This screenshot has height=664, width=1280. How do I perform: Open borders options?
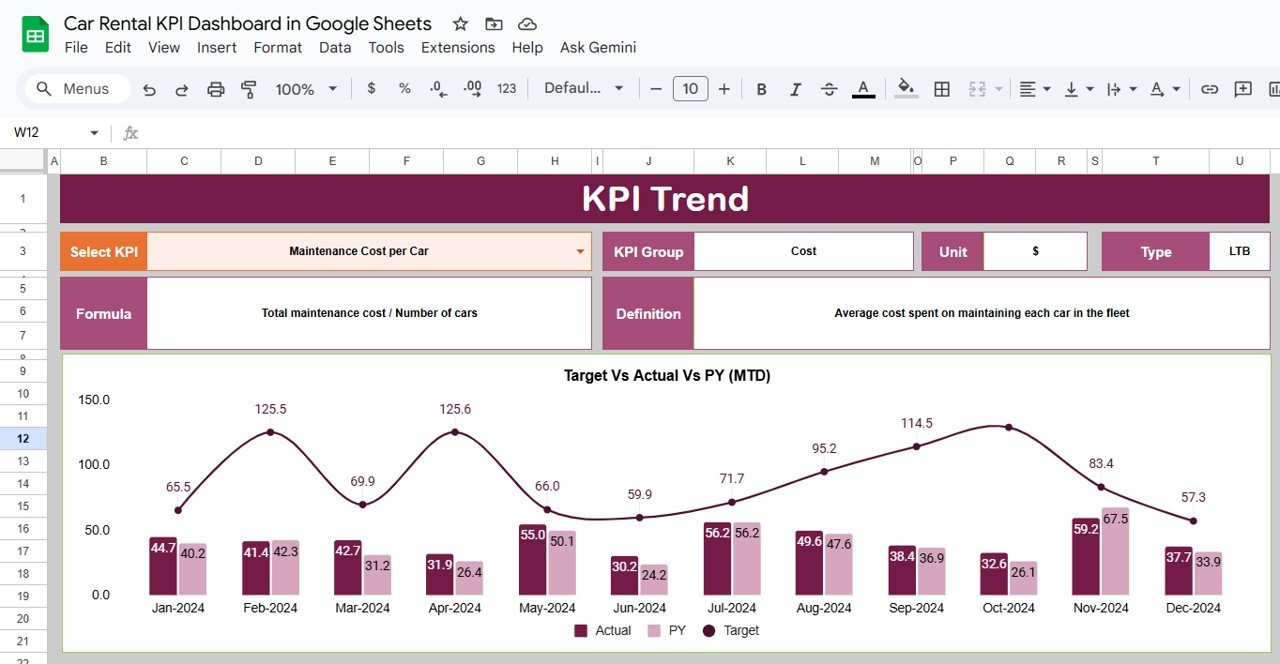(x=941, y=89)
